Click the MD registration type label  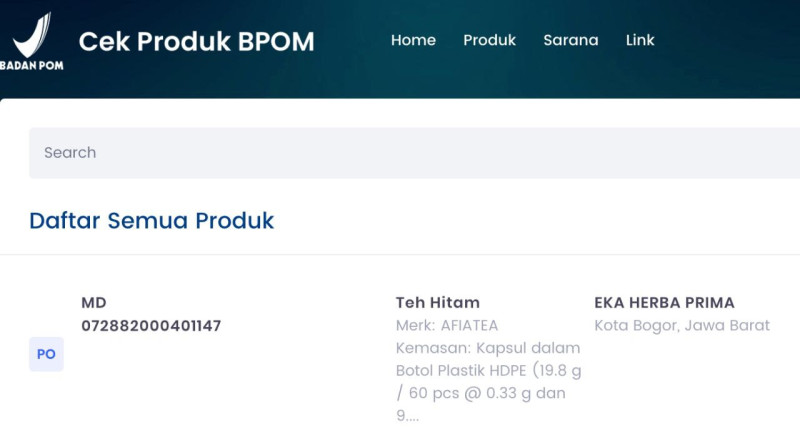tap(94, 302)
